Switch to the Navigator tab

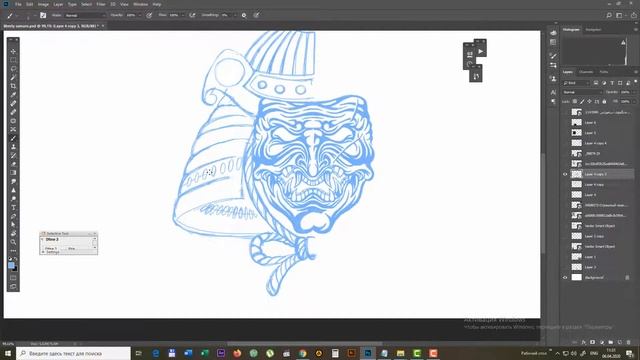tap(593, 29)
